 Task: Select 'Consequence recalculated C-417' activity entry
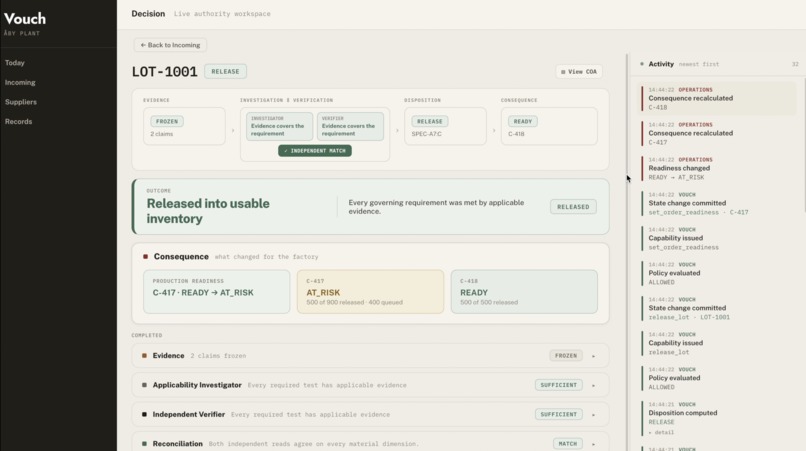pos(717,134)
